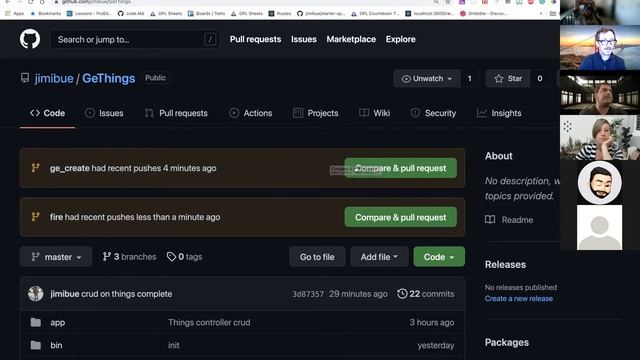Click the repository book icon beside jimibue
Viewport: 640px width, 360px height.
(25, 78)
